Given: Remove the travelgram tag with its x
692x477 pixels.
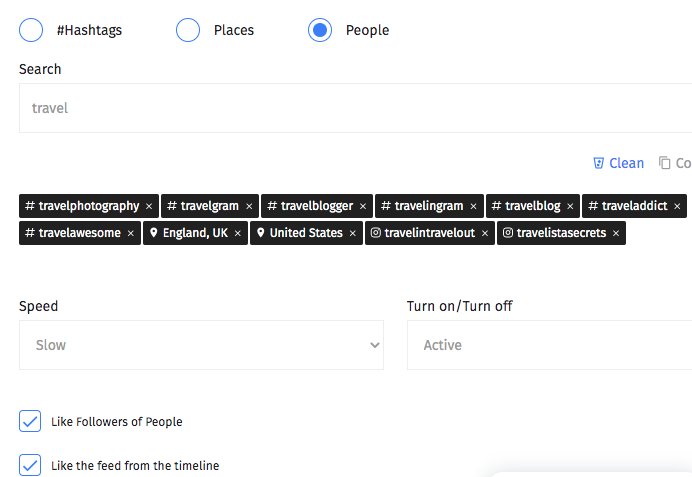Looking at the screenshot, I should click(x=249, y=207).
